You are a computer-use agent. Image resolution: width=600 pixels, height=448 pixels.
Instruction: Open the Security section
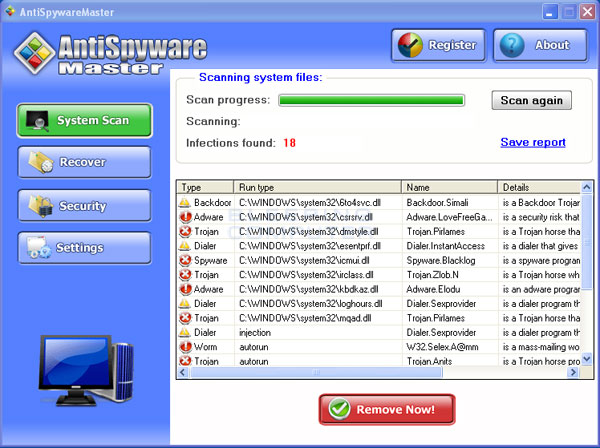(85, 206)
